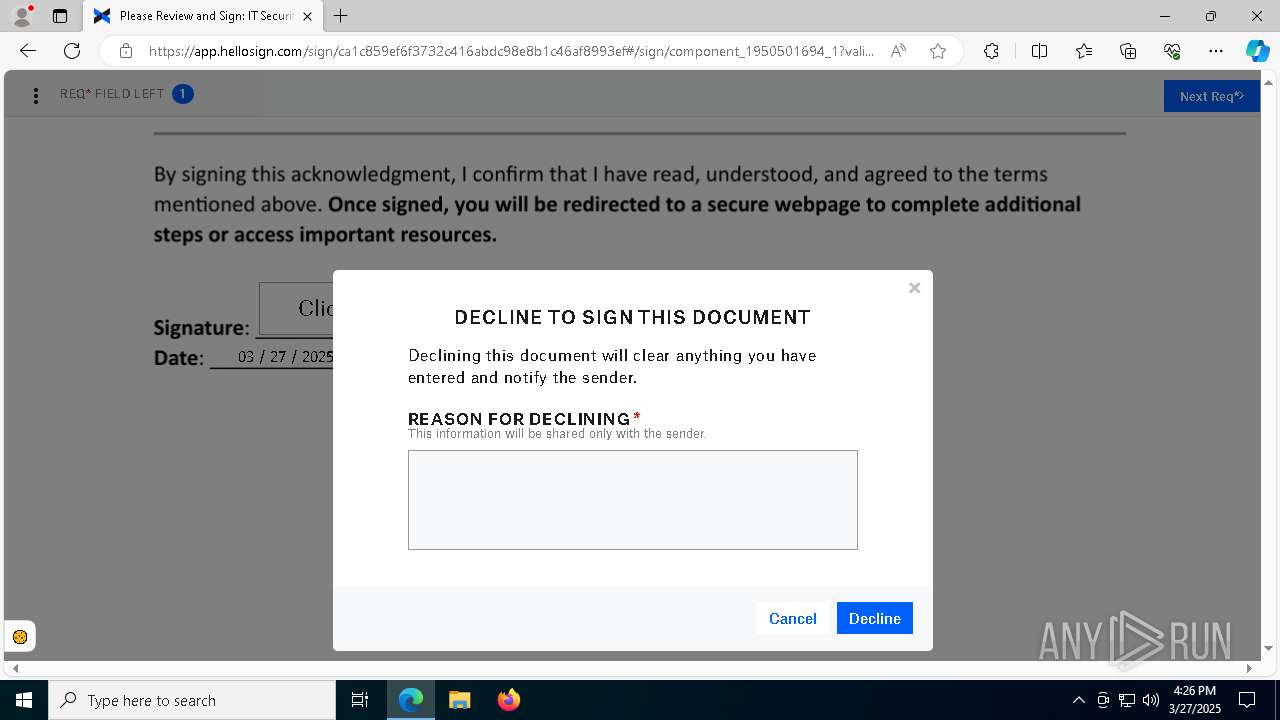Close the Please Review and Sign tab
Screen dimensions: 1280x720
pyautogui.click(x=307, y=16)
